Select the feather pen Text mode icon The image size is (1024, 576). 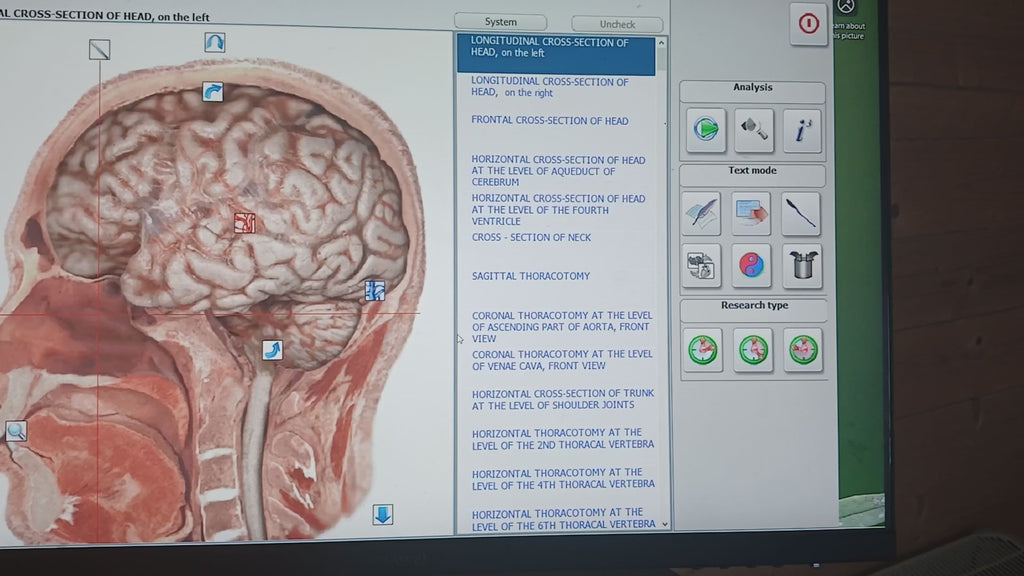point(701,213)
